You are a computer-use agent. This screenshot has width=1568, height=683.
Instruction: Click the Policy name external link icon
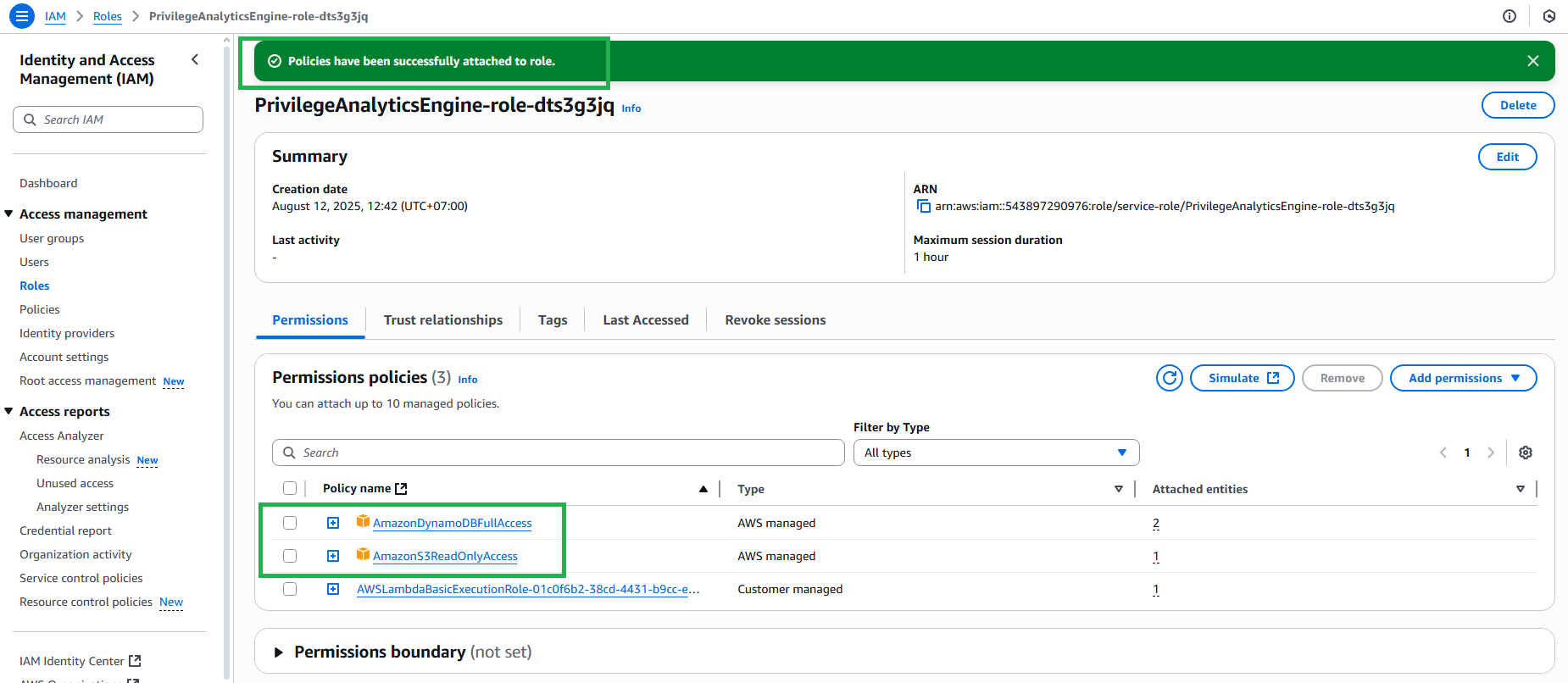402,489
